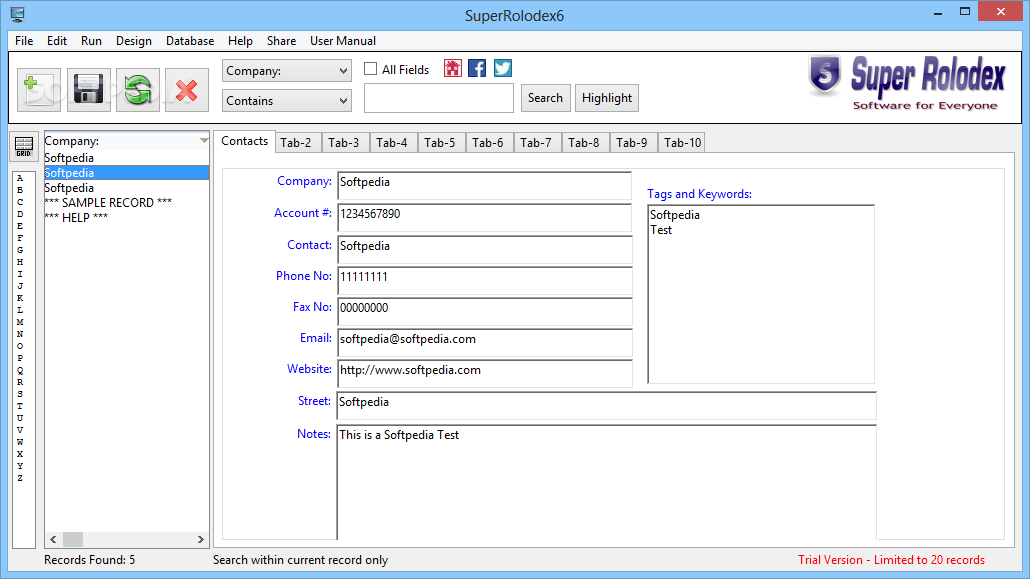This screenshot has width=1030, height=579.
Task: Click the record list scroll right arrow
Action: [200, 540]
